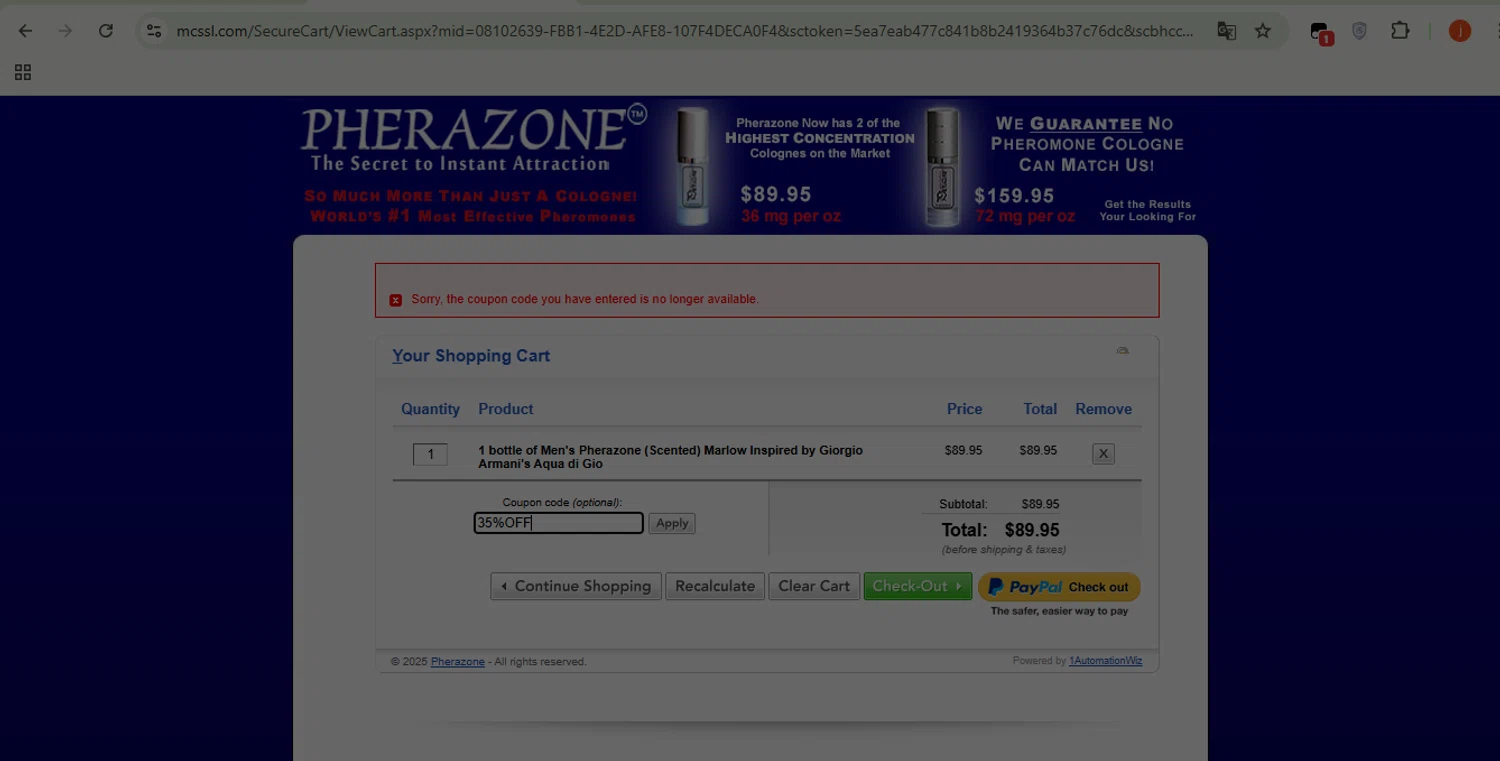1500x761 pixels.
Task: Click 'The safer, easier way to pay' text
Action: [x=1059, y=611]
